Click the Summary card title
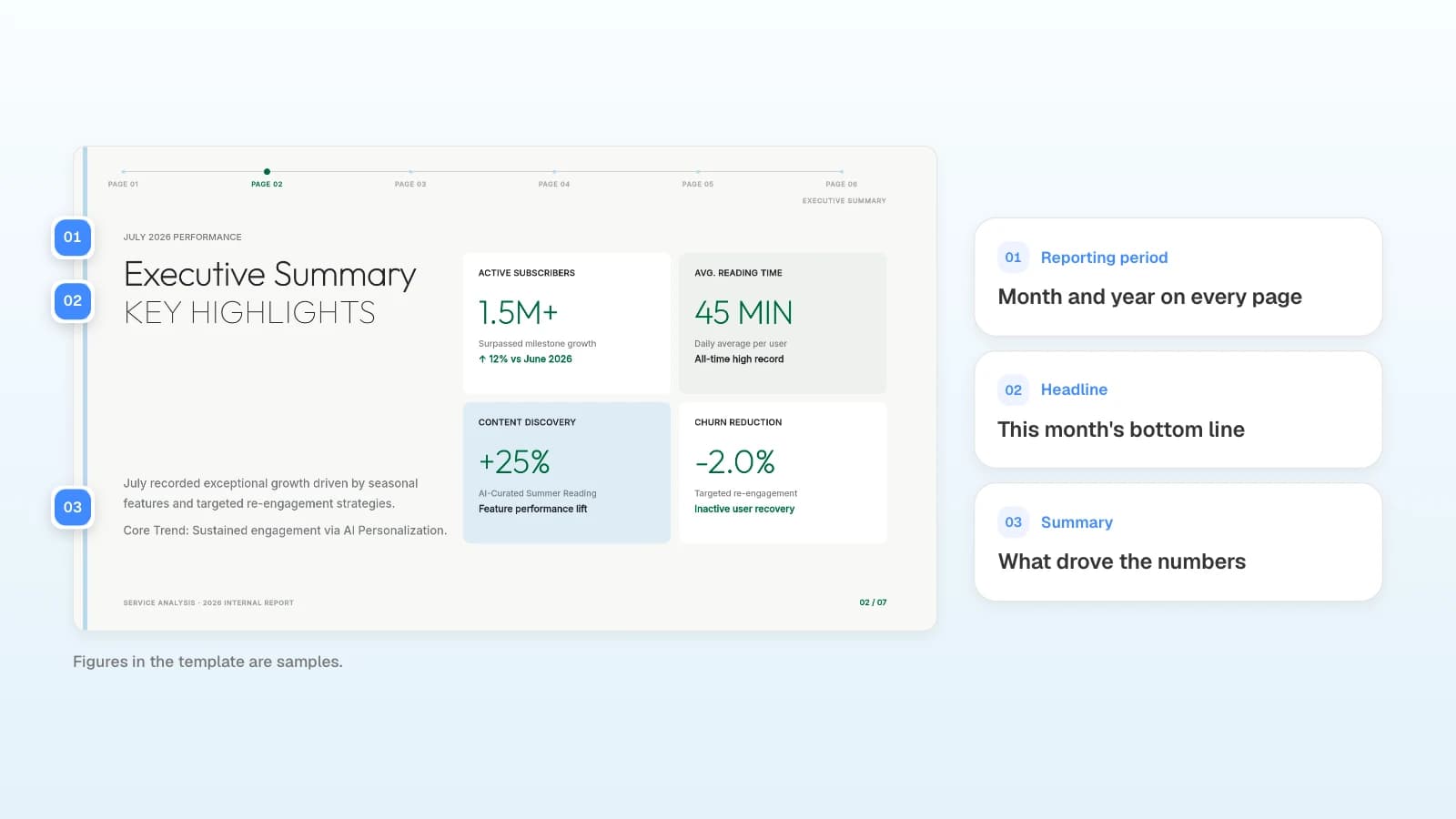The height and width of the screenshot is (819, 1456). pyautogui.click(x=1077, y=522)
